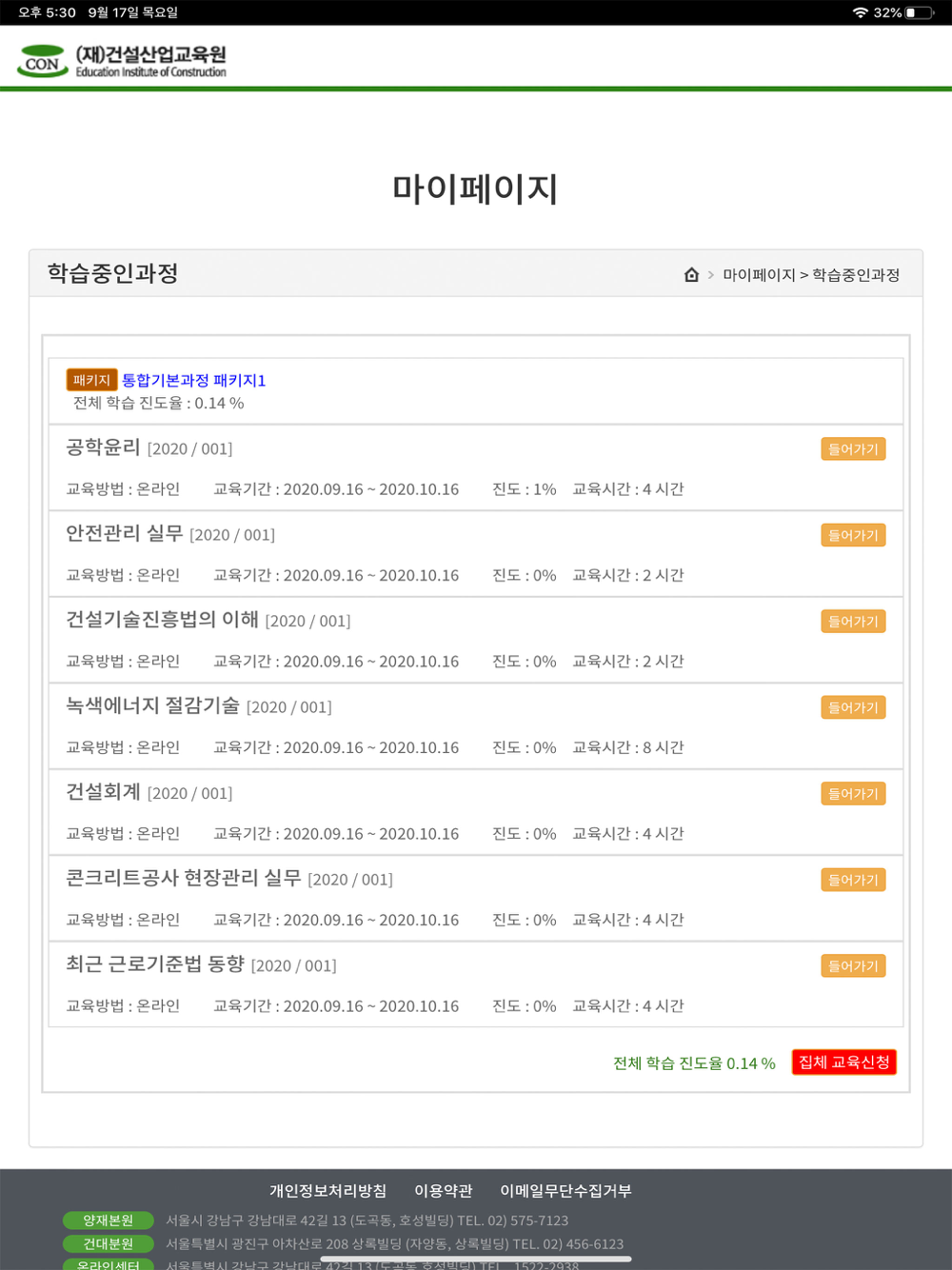Screen dimensions: 952x1270
Task: Select 공학윤리 course title
Action: tap(103, 447)
